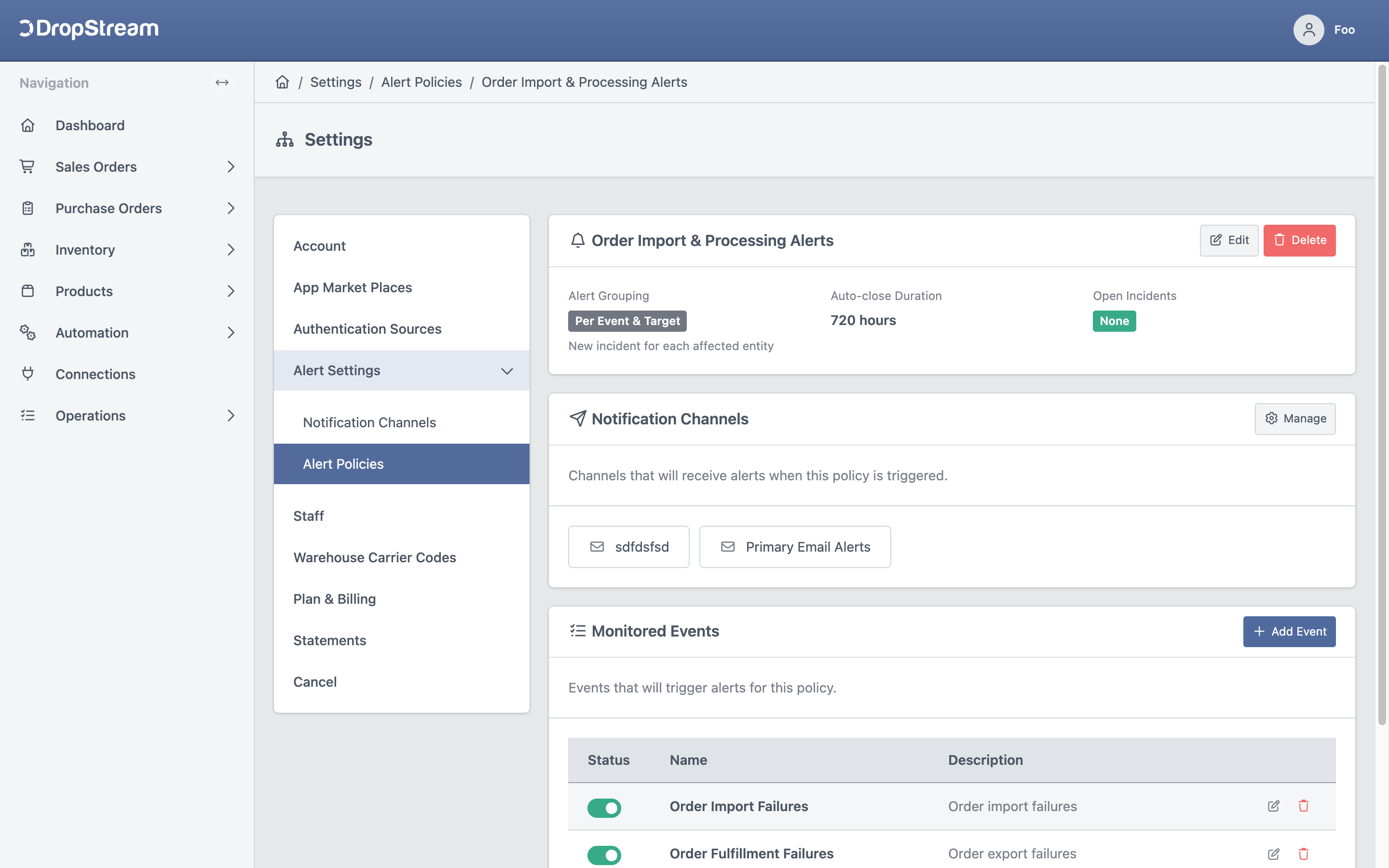Screen dimensions: 1389x868
Task: Click the DropStream logo
Action: click(x=89, y=29)
